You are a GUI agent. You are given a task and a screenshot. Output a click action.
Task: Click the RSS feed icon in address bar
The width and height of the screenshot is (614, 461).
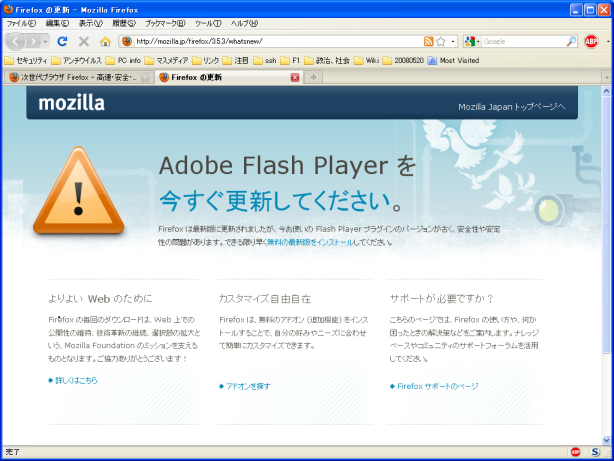tap(428, 41)
